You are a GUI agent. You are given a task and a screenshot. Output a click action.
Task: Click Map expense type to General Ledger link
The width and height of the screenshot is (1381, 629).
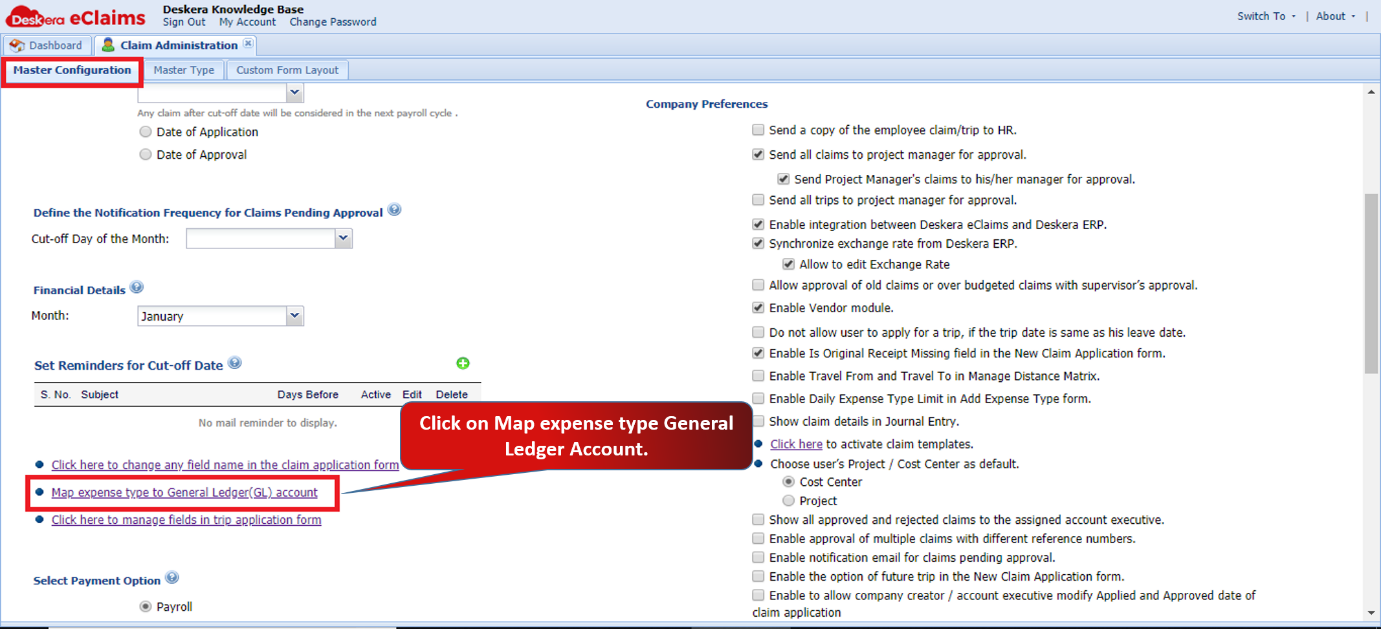tap(184, 492)
